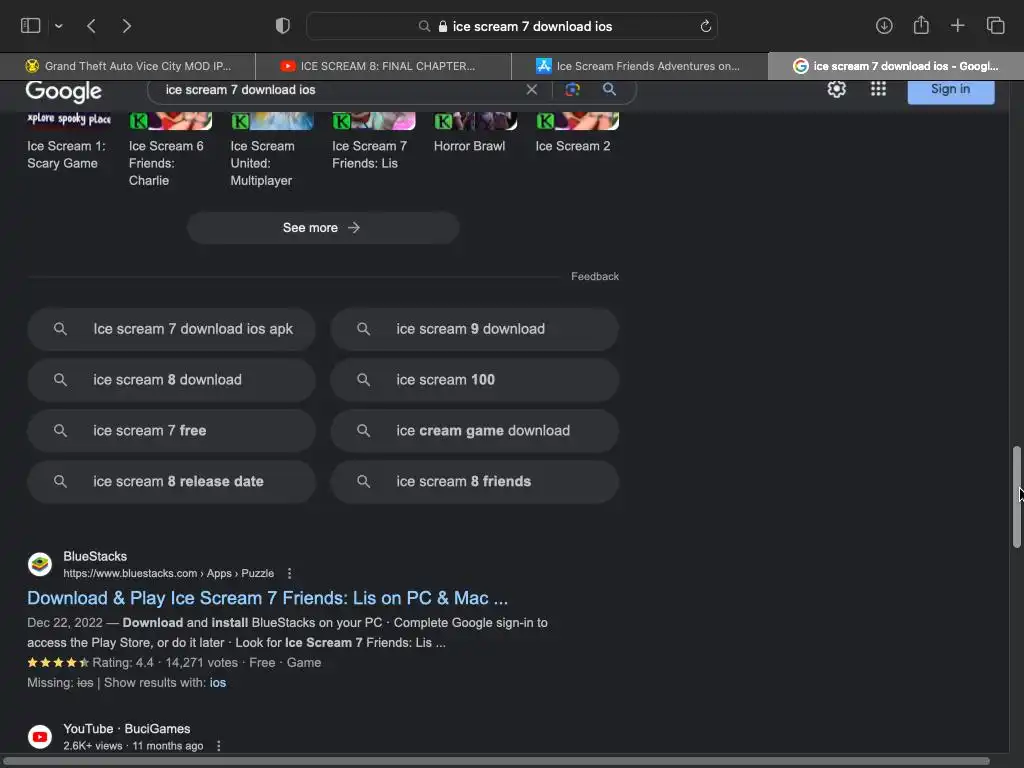The height and width of the screenshot is (768, 1024).
Task: Click the Feedback link
Action: (594, 276)
